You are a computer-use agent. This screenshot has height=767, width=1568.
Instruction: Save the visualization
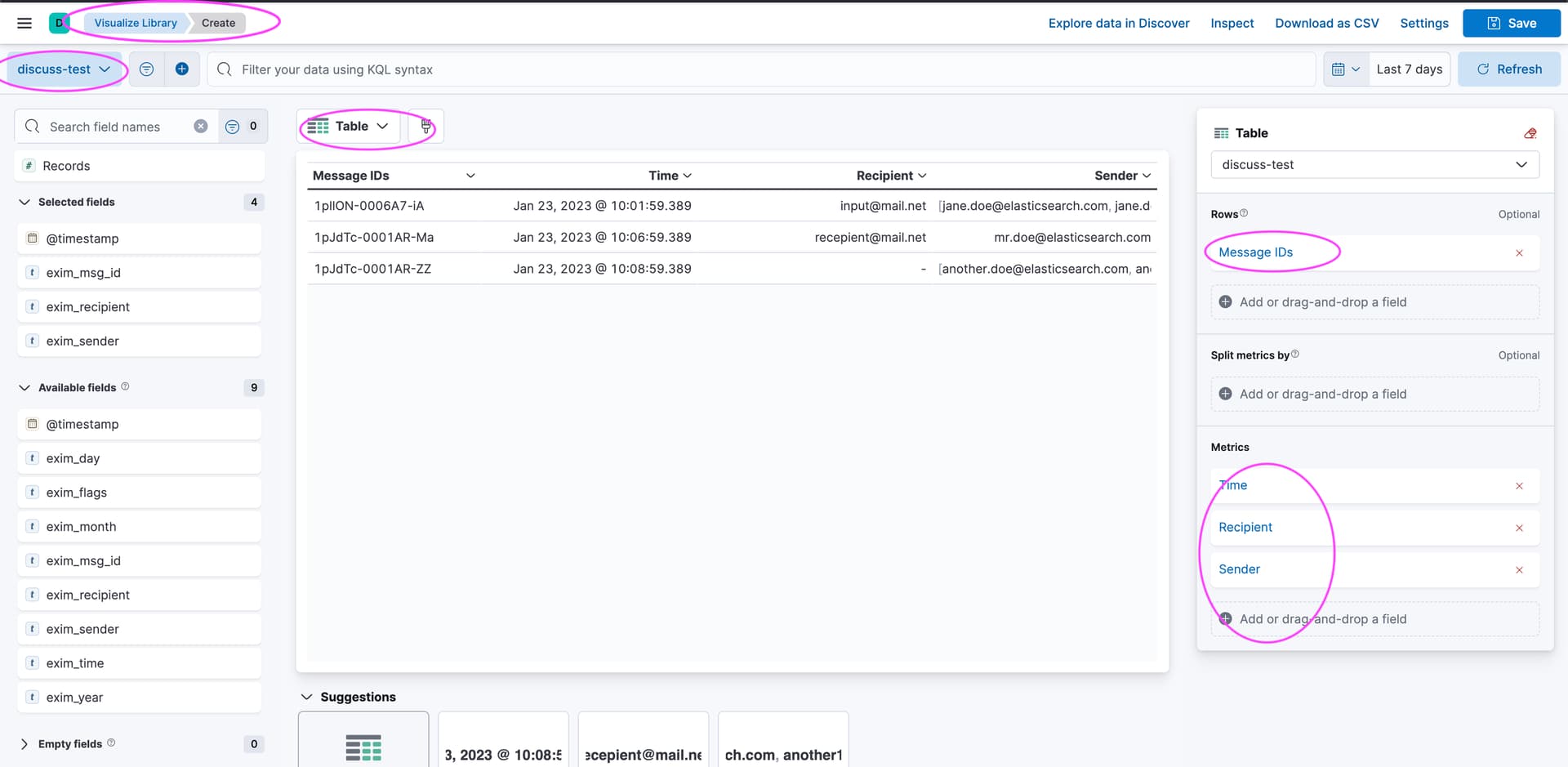pyautogui.click(x=1512, y=23)
